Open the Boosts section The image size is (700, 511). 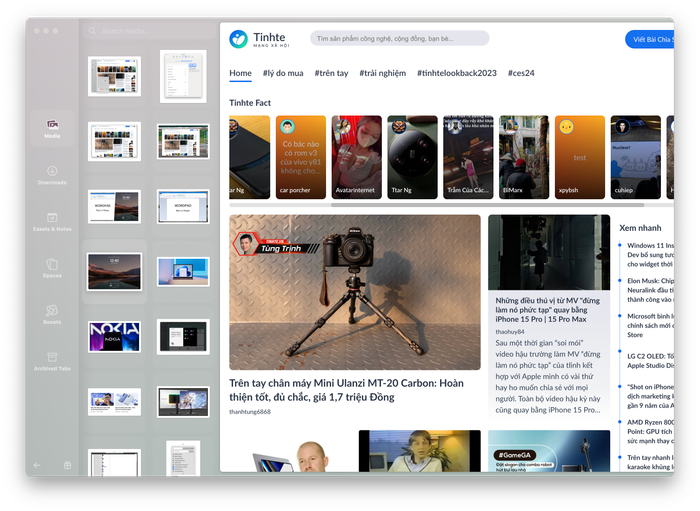coord(52,315)
